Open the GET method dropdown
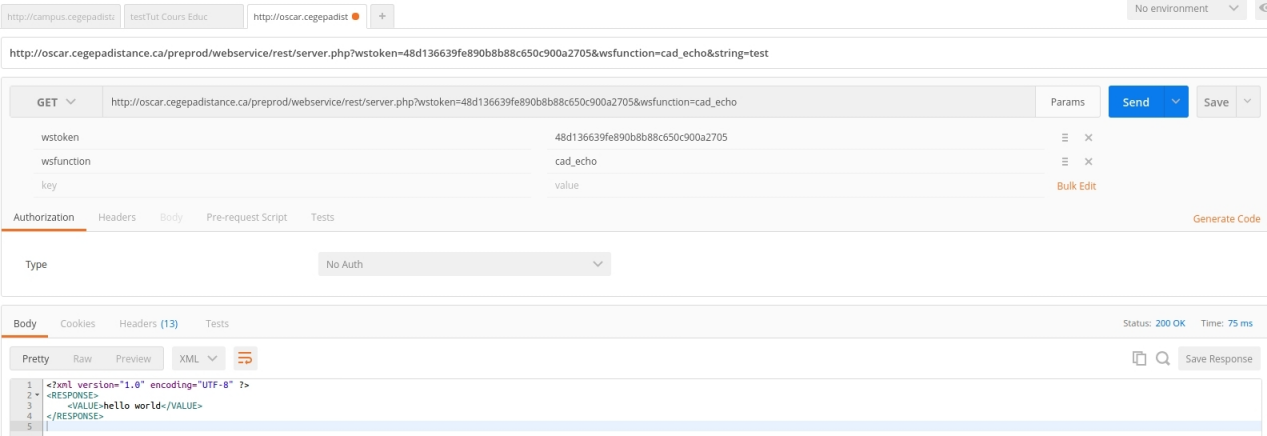 [x=56, y=102]
